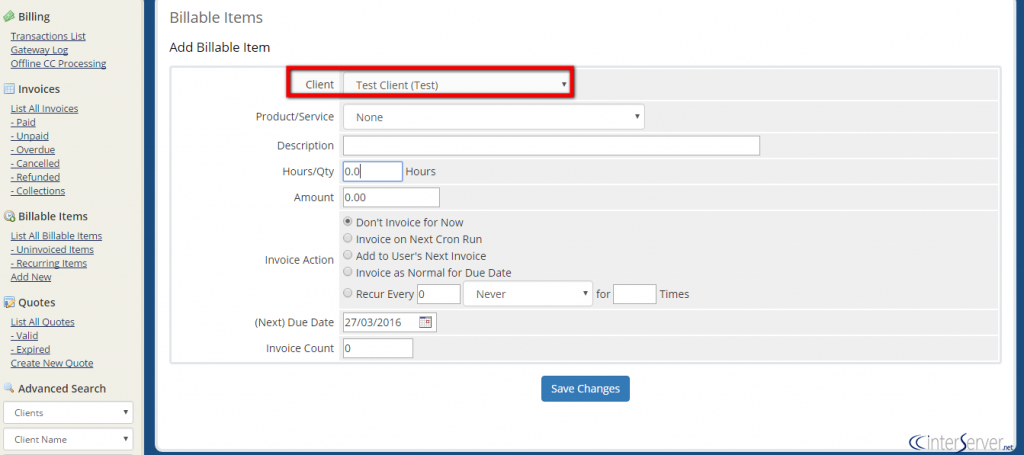
Task: Show Refunded invoices
Action: tap(35, 178)
